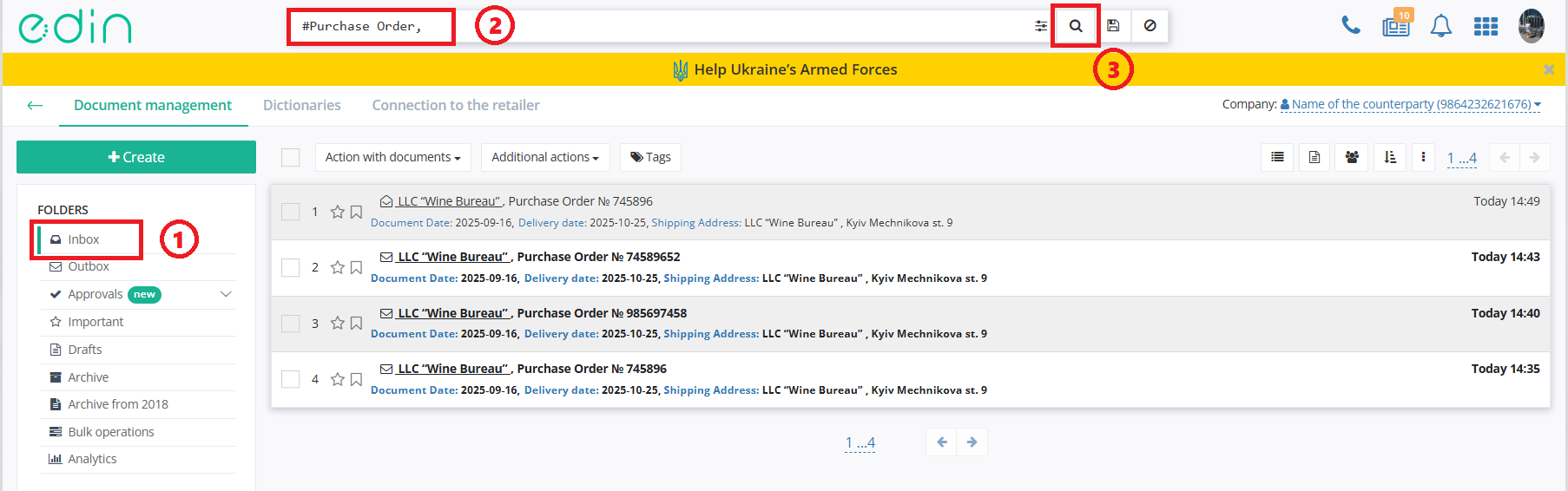
Task: Star Purchase Order № 985697458
Action: [x=338, y=323]
